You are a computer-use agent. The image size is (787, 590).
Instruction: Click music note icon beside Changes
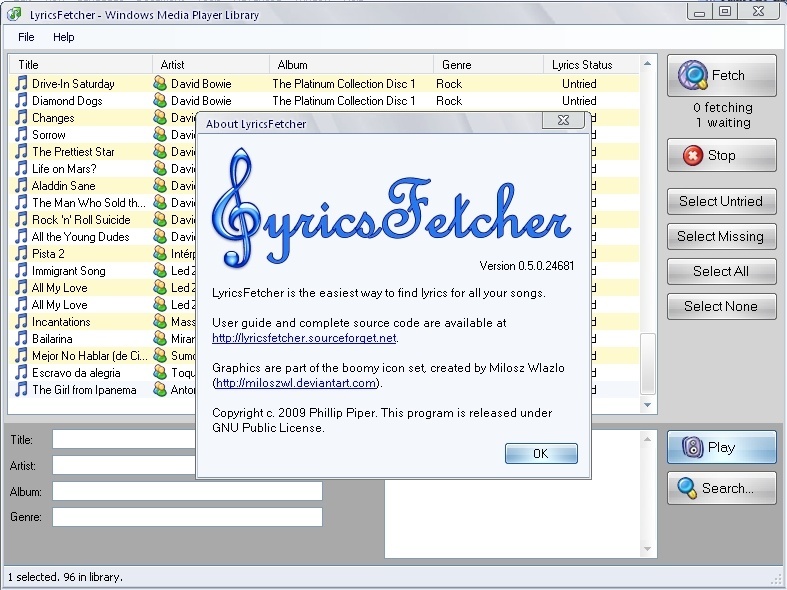tap(21, 117)
